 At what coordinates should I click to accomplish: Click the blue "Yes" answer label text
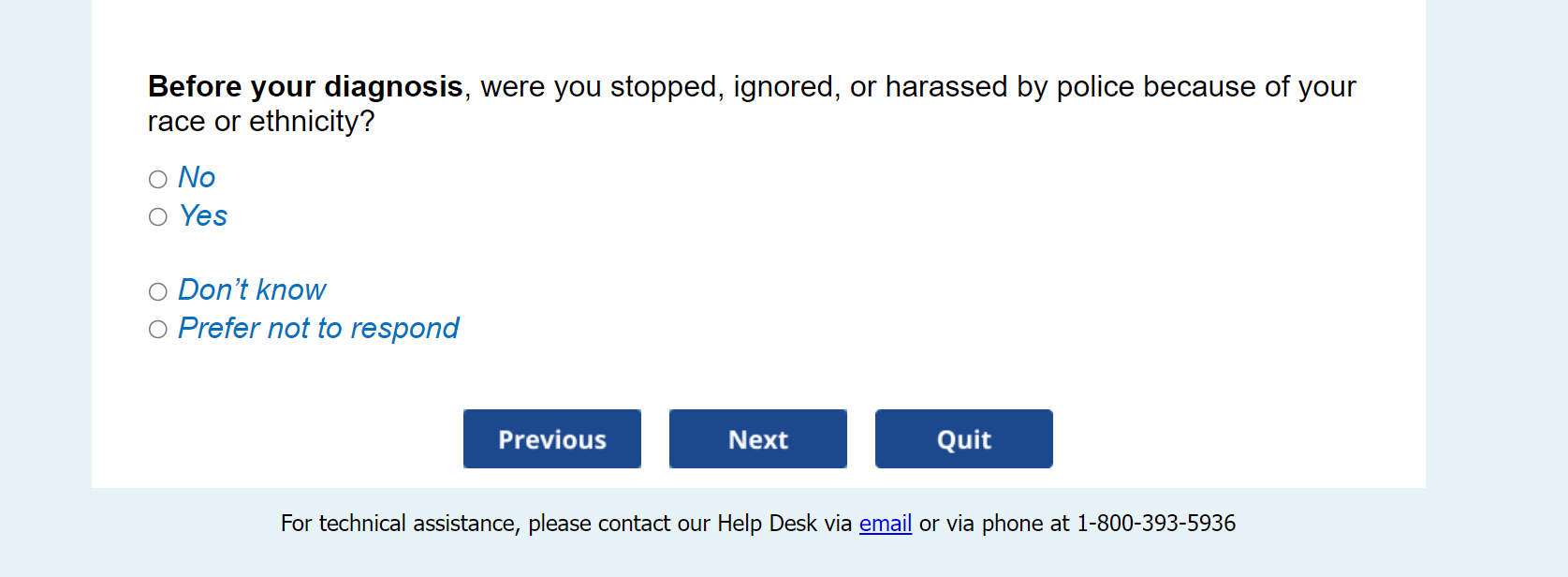click(x=203, y=215)
